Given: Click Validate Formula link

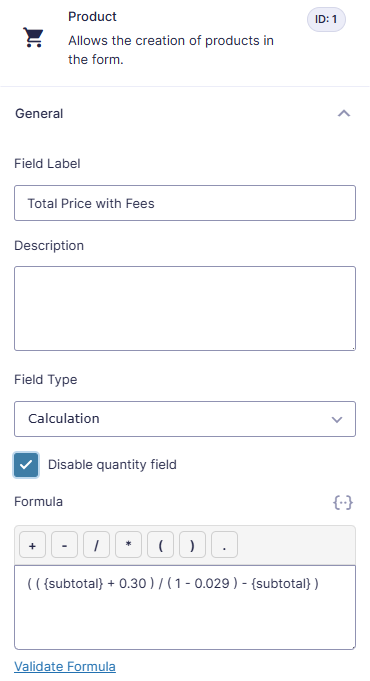Looking at the screenshot, I should pyautogui.click(x=65, y=666).
